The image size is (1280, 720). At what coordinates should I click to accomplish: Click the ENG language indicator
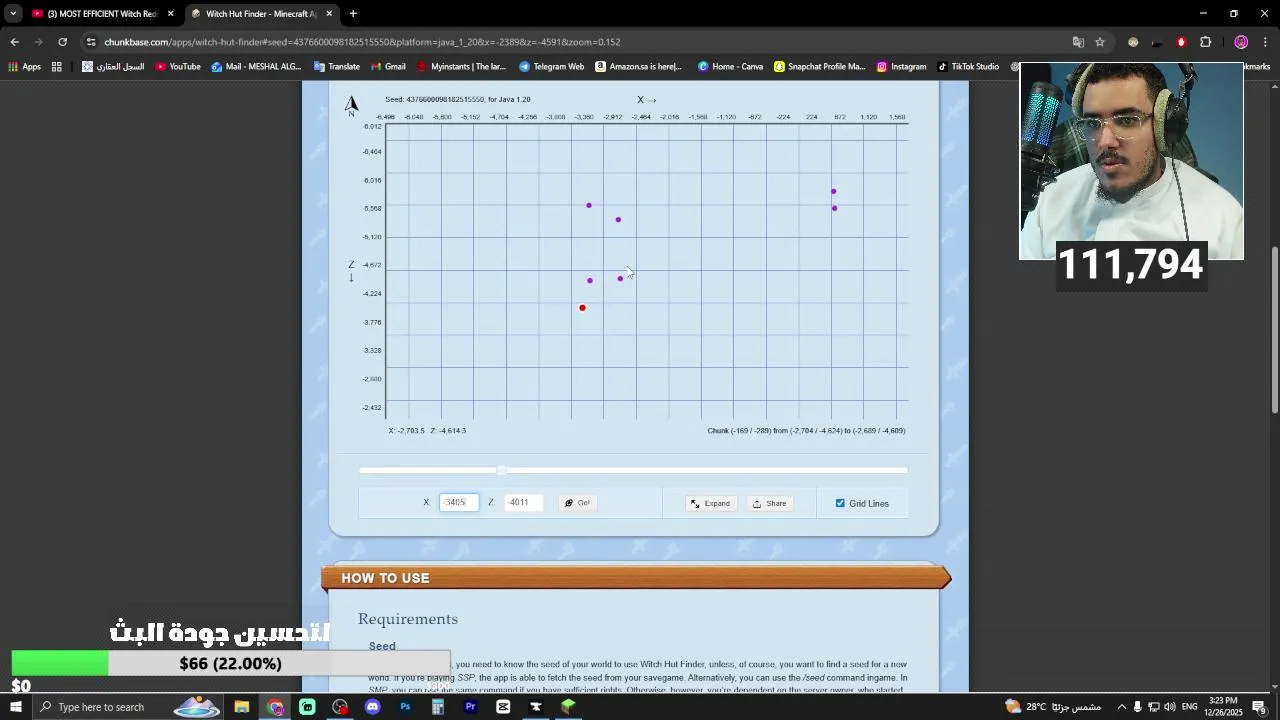point(1189,707)
